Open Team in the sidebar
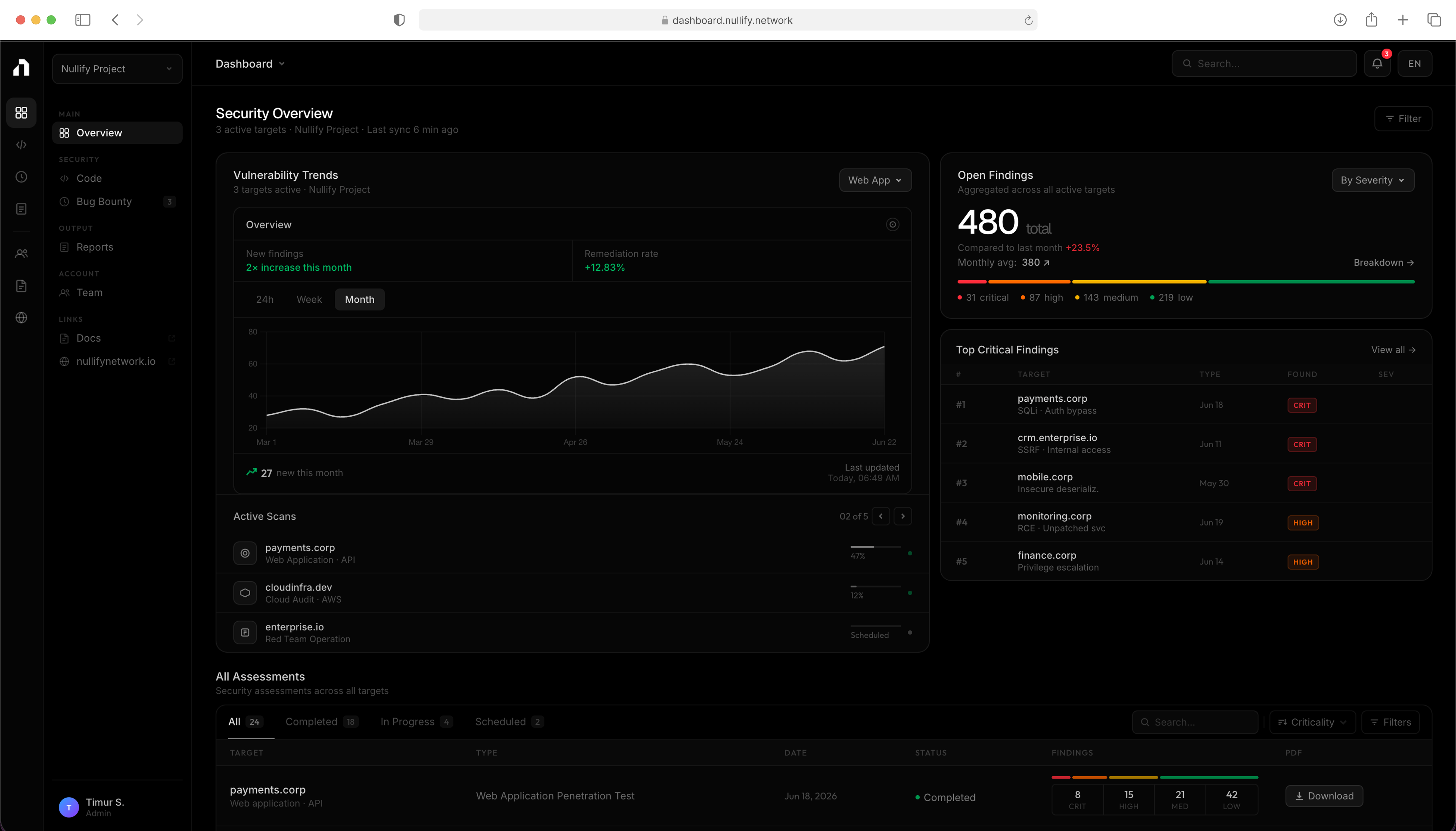 click(x=117, y=293)
